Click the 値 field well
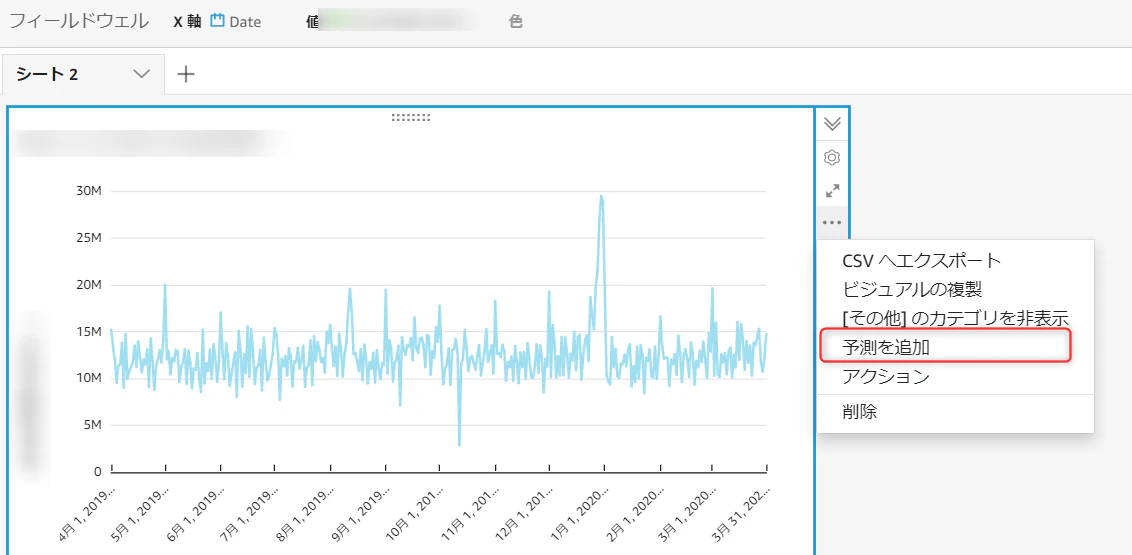Image resolution: width=1132 pixels, height=555 pixels. coord(390,22)
